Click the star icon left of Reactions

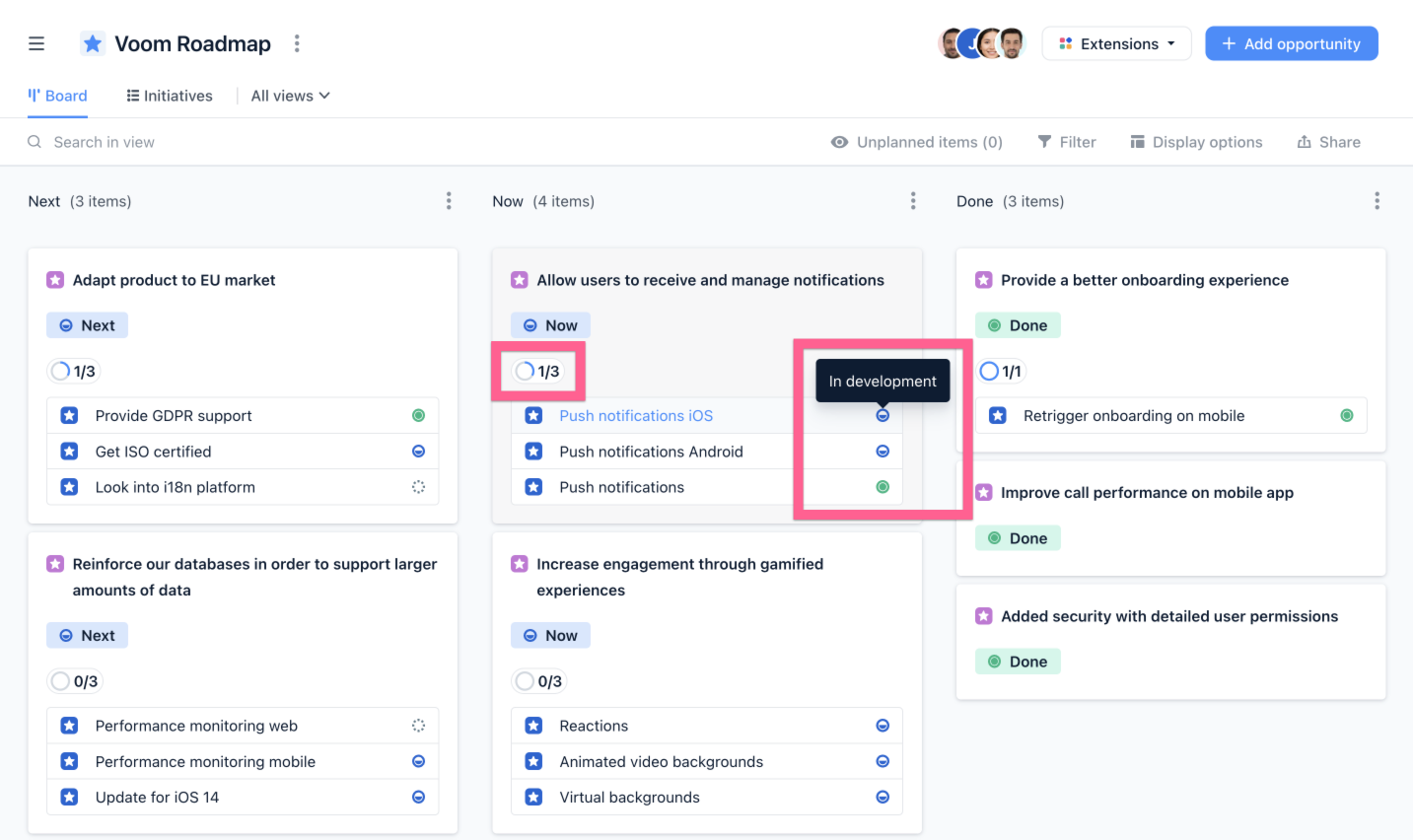click(533, 726)
